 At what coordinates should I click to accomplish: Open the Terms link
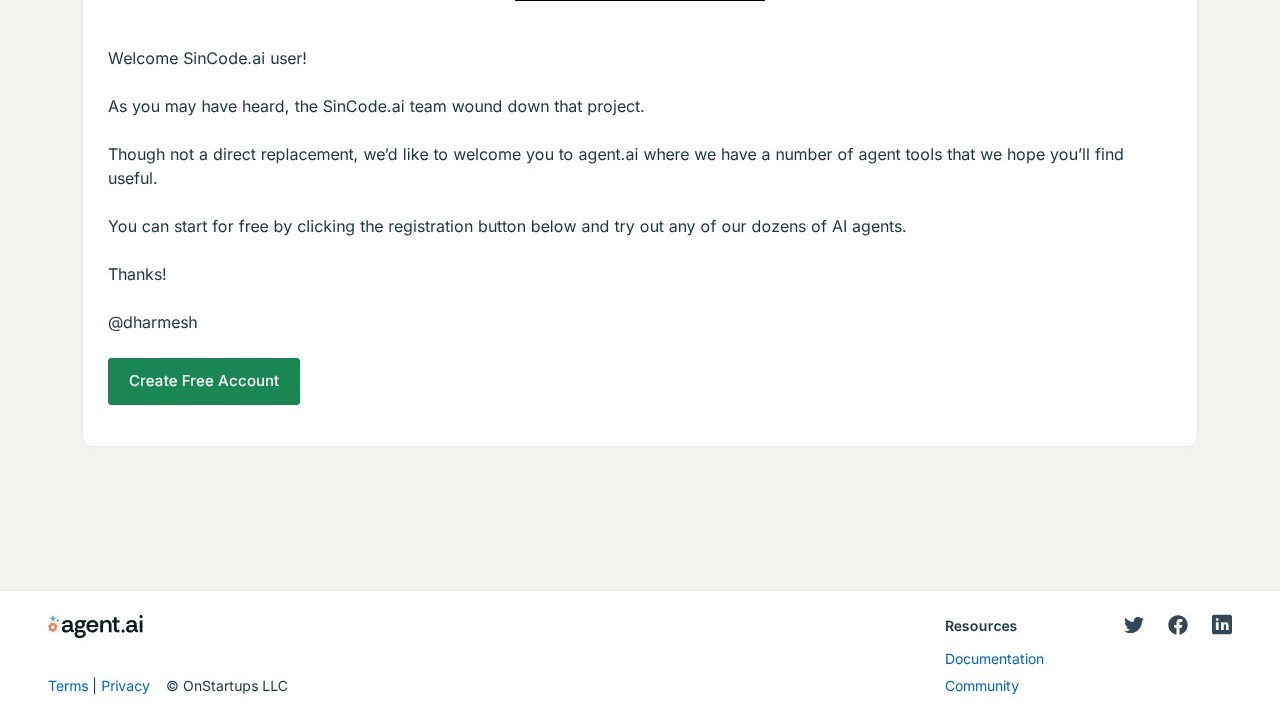tap(68, 686)
